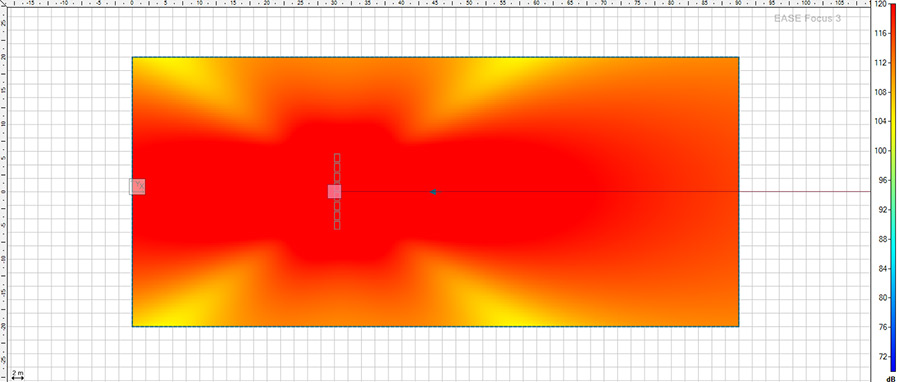Click the EASE Focus 3 watermark
The width and height of the screenshot is (900, 382).
[x=807, y=18]
